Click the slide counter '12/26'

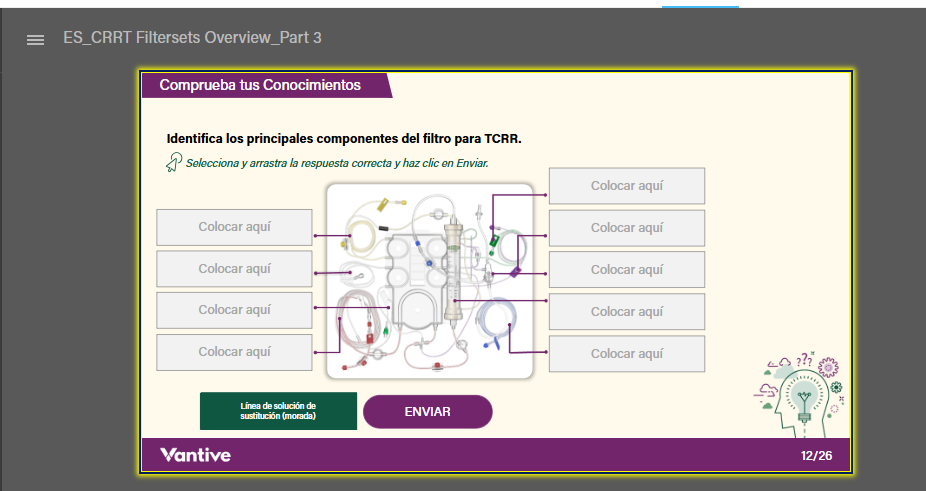coord(817,456)
